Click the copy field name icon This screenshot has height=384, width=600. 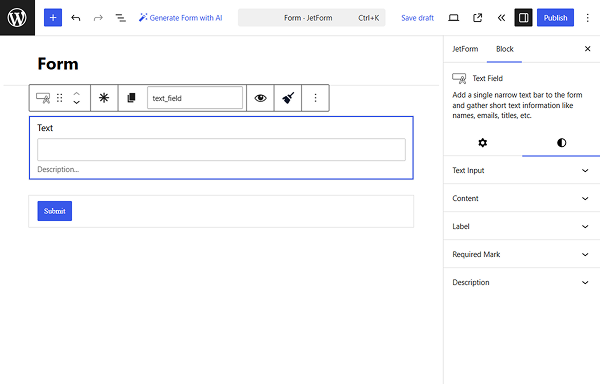(131, 98)
